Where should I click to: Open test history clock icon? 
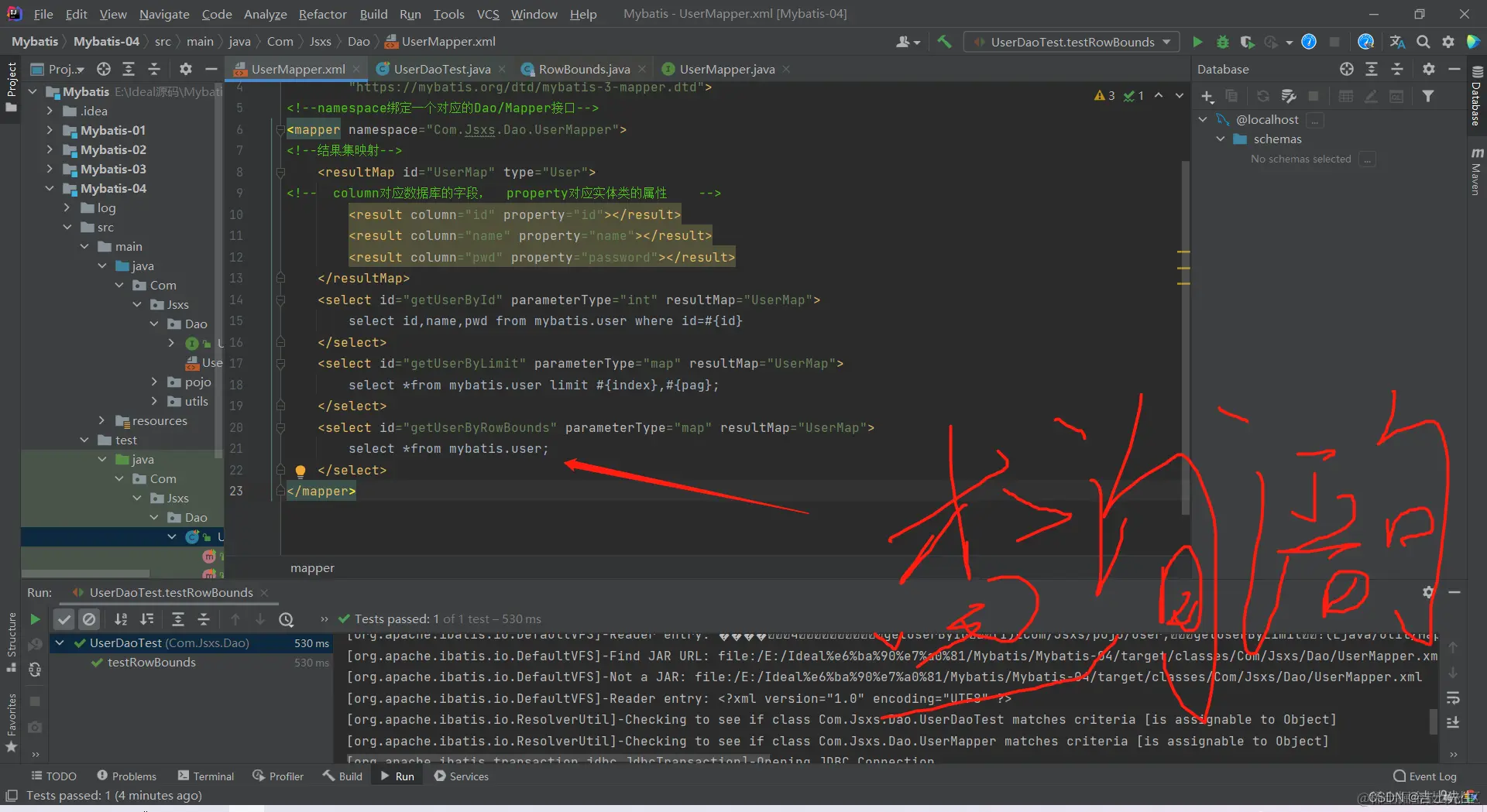[x=287, y=619]
